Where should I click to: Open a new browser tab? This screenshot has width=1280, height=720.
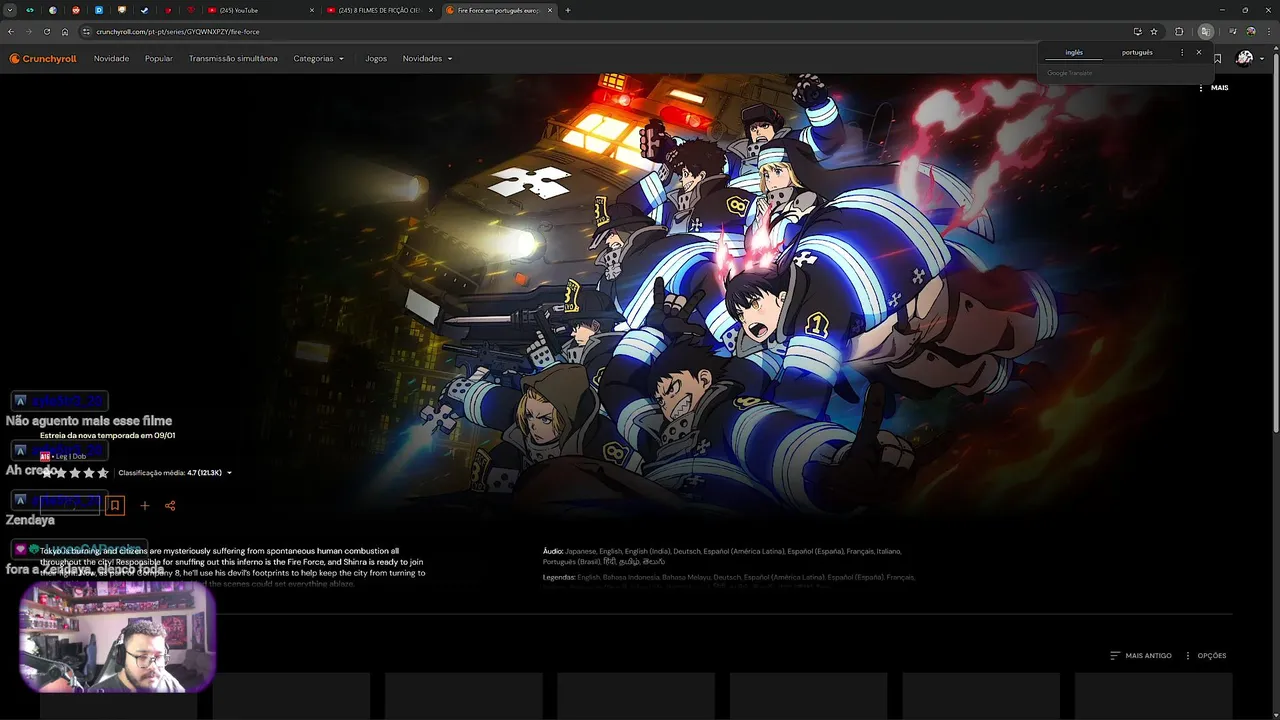(568, 10)
